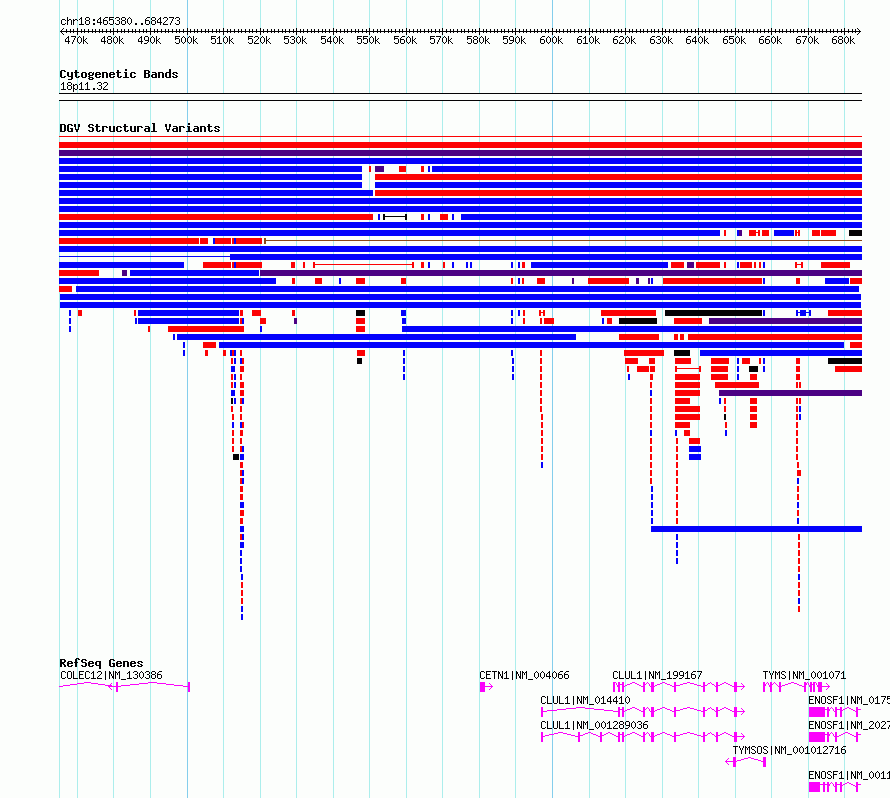
Task: Click the chr18:465380..684273 region label
Action: click(120, 21)
